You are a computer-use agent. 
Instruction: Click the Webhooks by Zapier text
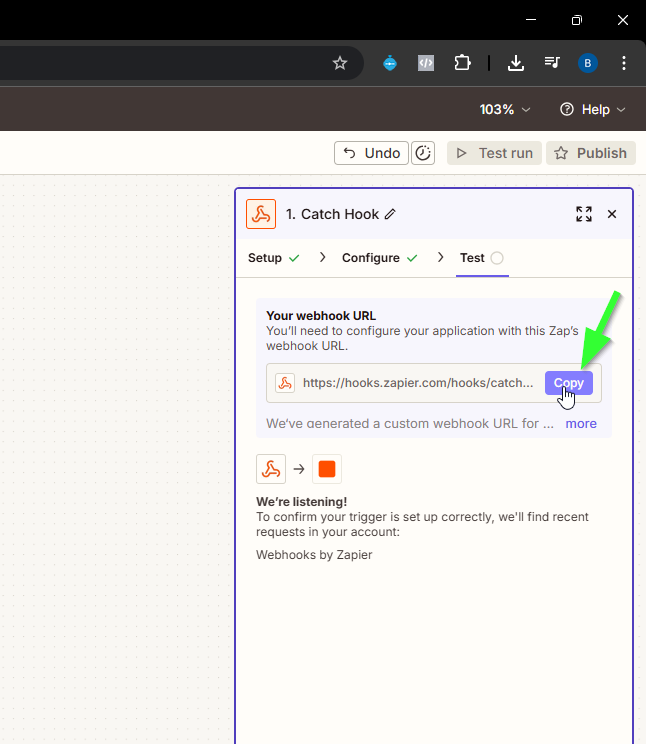314,555
